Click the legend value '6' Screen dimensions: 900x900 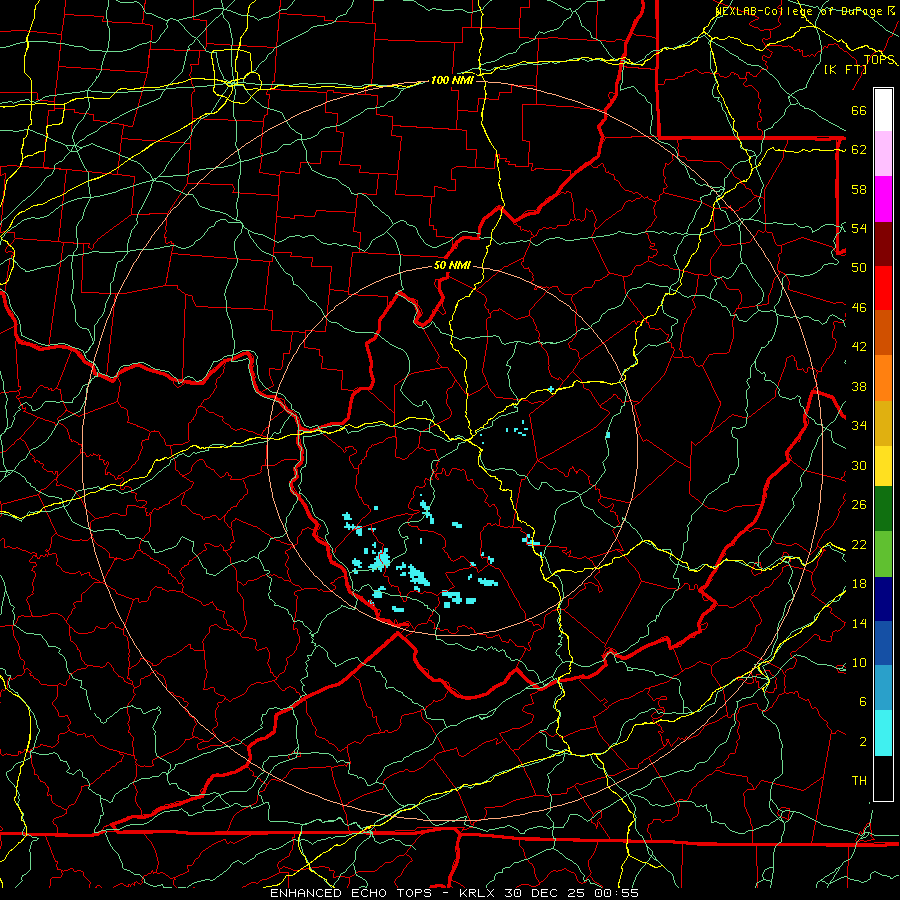(862, 701)
